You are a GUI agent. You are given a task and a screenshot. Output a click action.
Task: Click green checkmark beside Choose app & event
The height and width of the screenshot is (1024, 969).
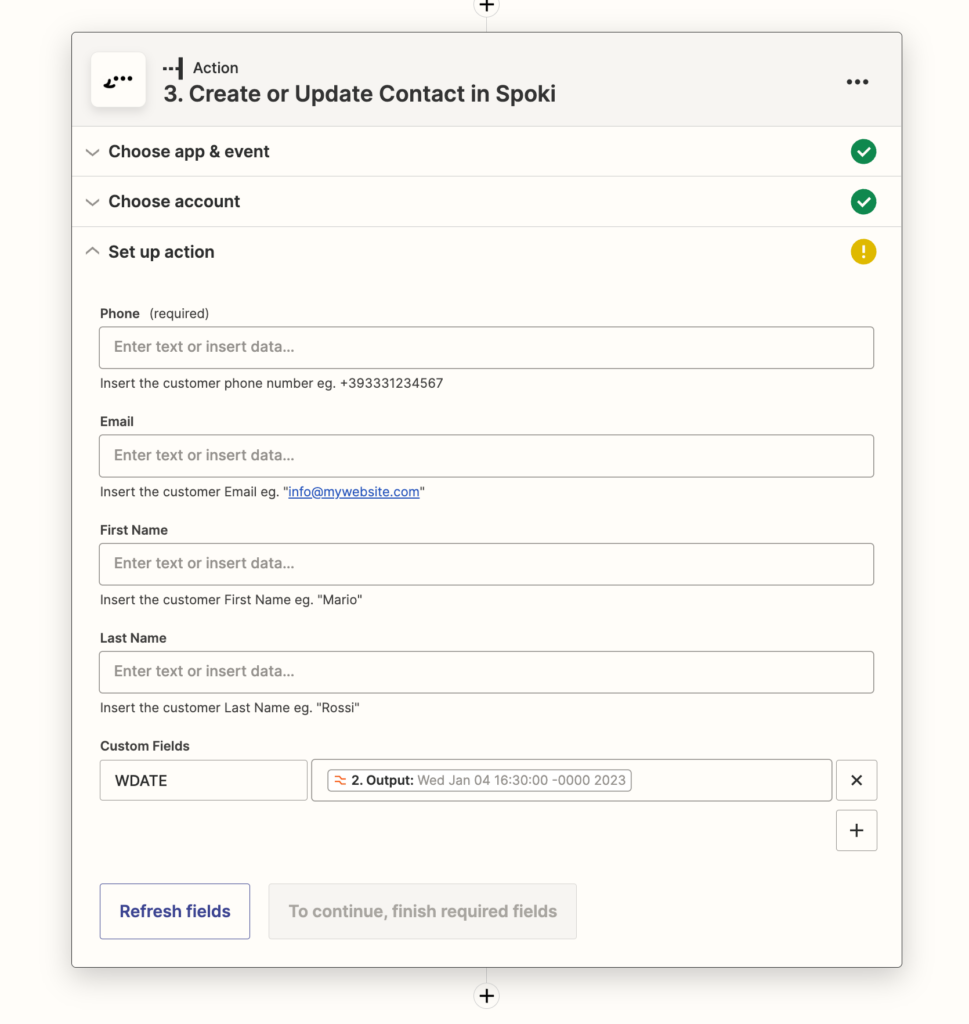pos(863,152)
